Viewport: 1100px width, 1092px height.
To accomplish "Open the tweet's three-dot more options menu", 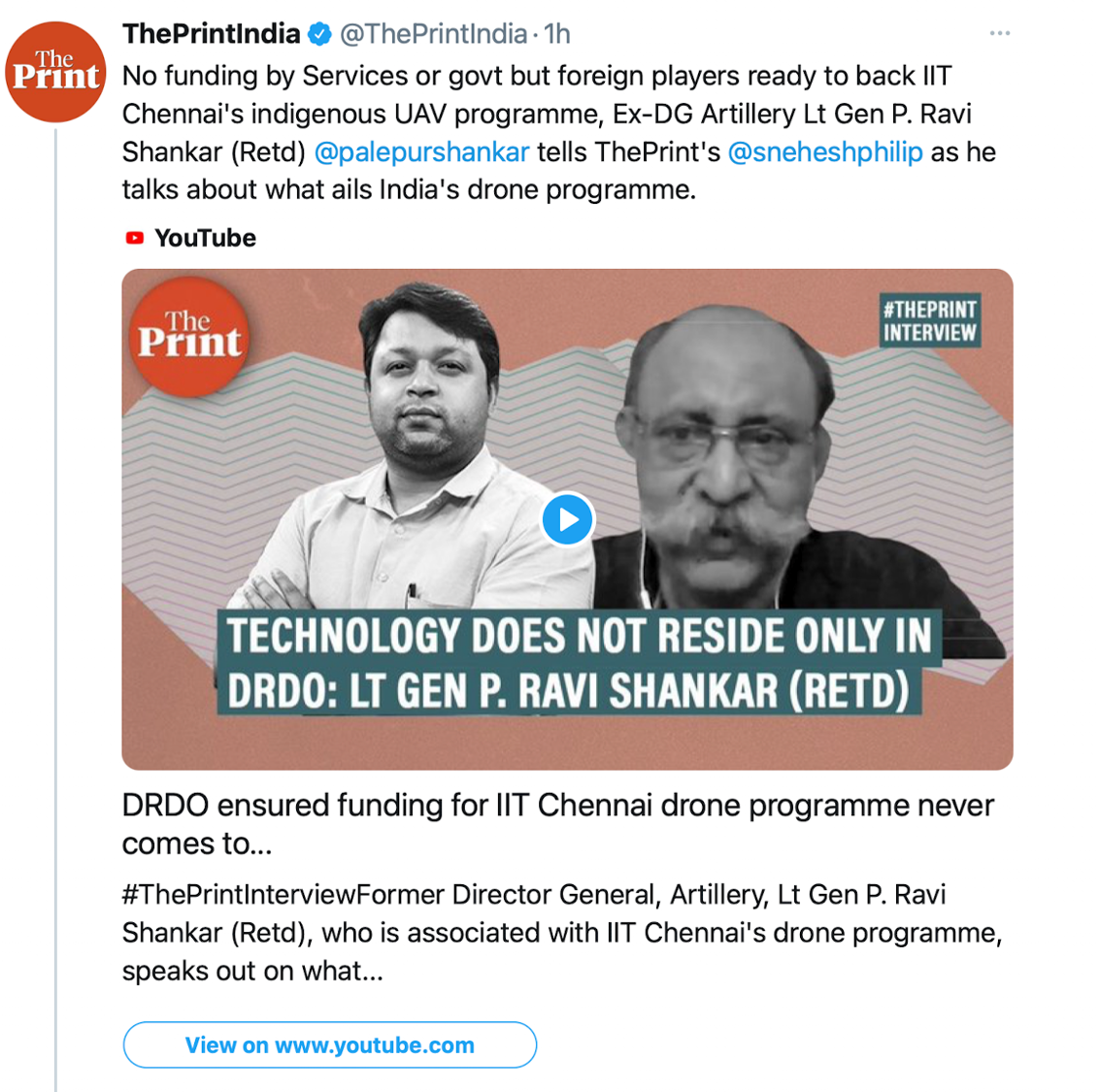I will 1000,34.
